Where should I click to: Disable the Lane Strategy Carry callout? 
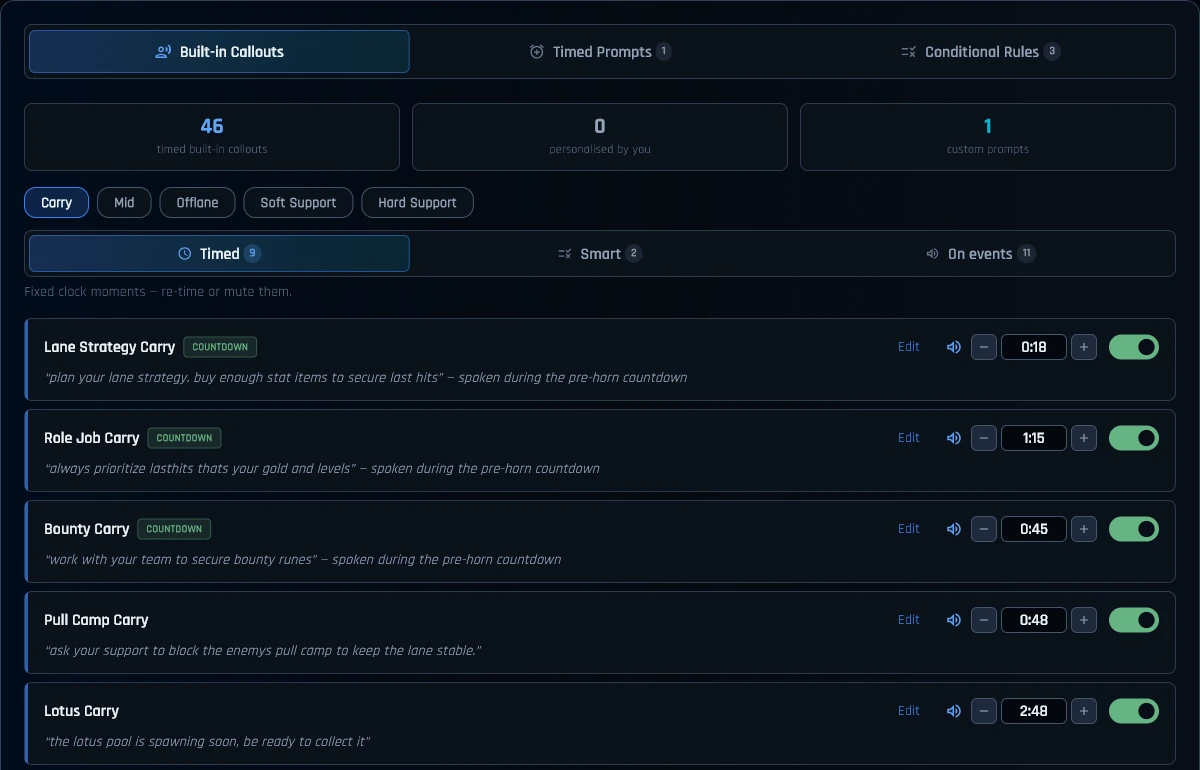tap(1134, 347)
